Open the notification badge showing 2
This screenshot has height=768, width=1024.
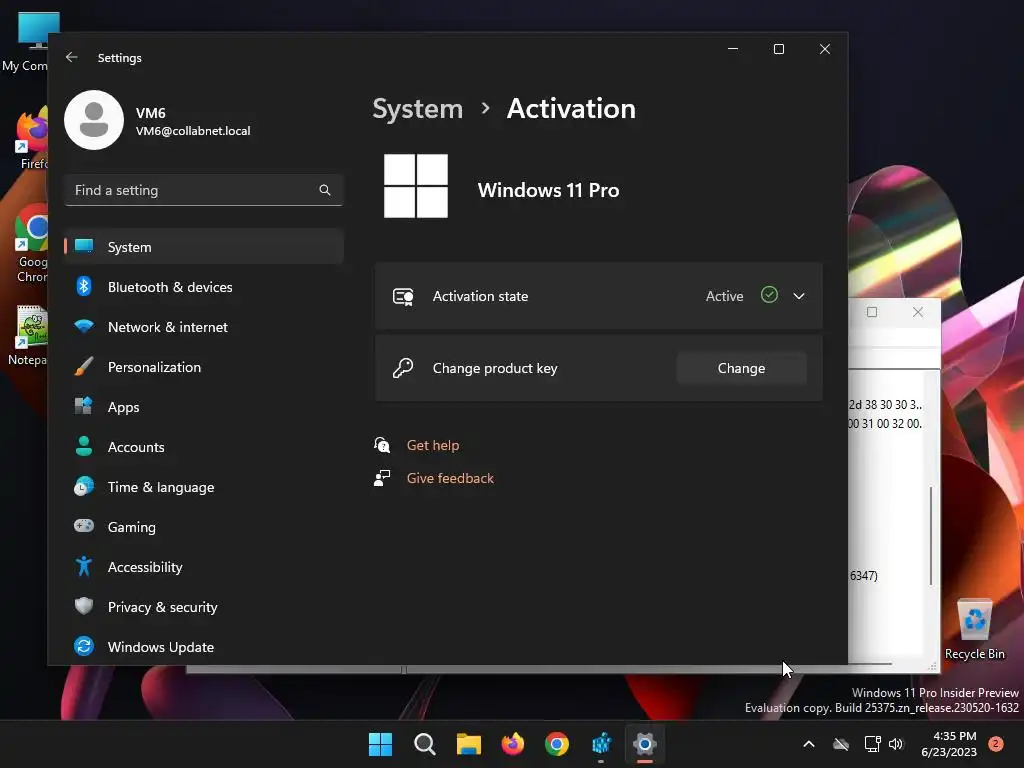(x=996, y=744)
